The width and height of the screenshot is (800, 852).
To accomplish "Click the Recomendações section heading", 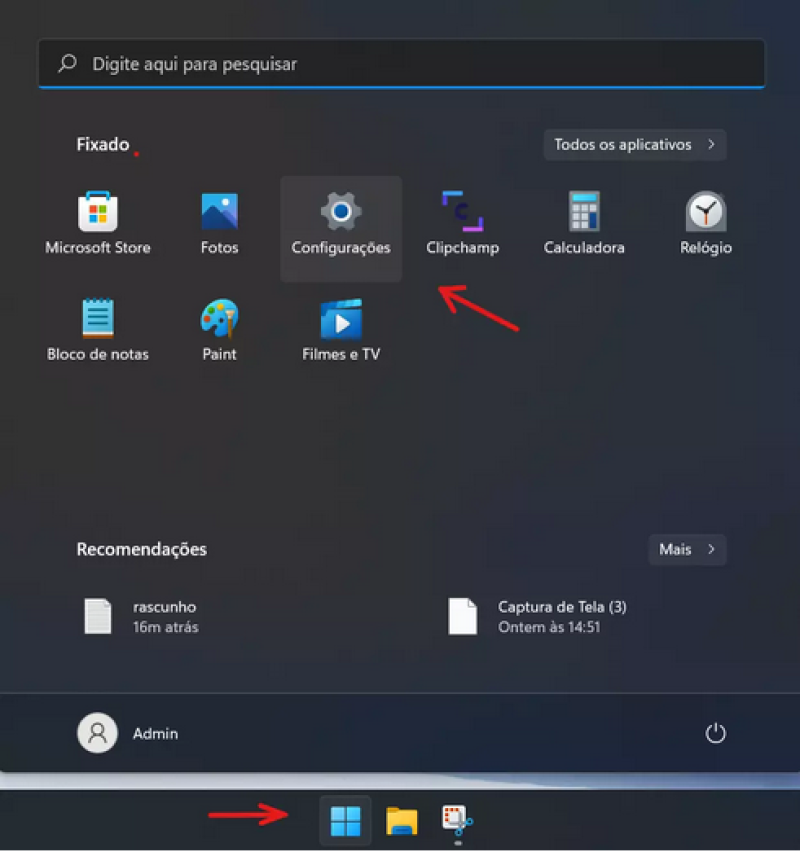I will [142, 549].
